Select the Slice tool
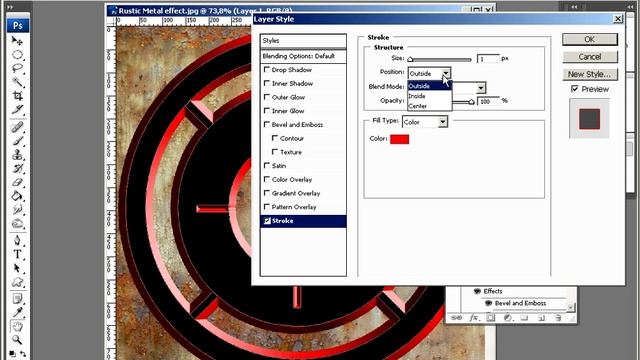 click(x=17, y=109)
